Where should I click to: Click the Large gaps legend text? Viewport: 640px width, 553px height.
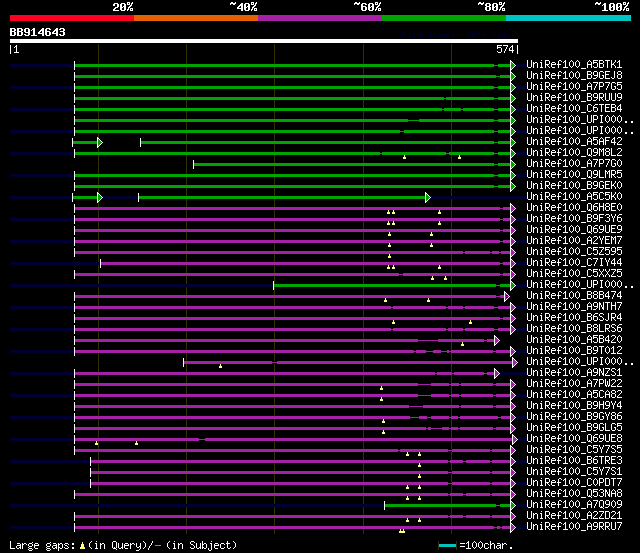[x=123, y=546]
